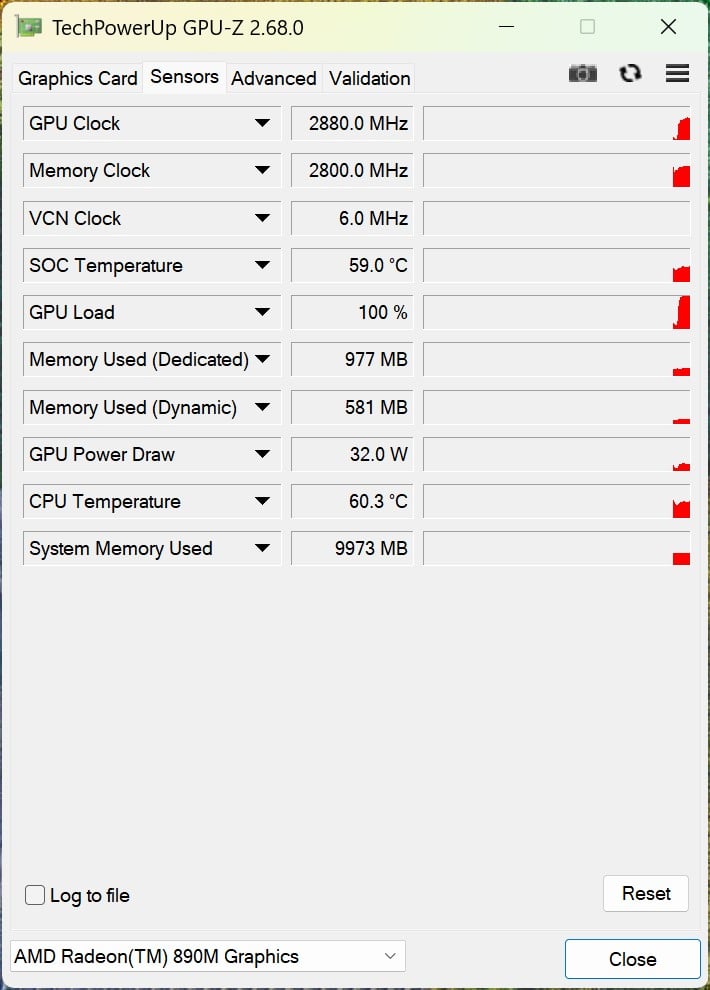The image size is (710, 990).
Task: Open the GPU Power Draw dropdown arrow
Action: click(262, 454)
